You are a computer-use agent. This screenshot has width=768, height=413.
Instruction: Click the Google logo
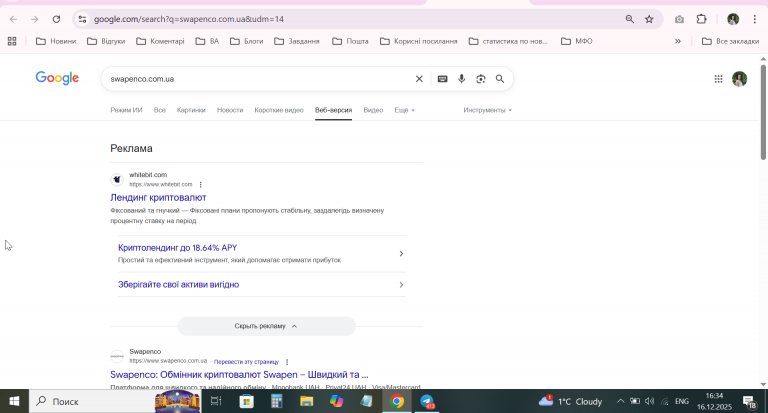tap(57, 78)
